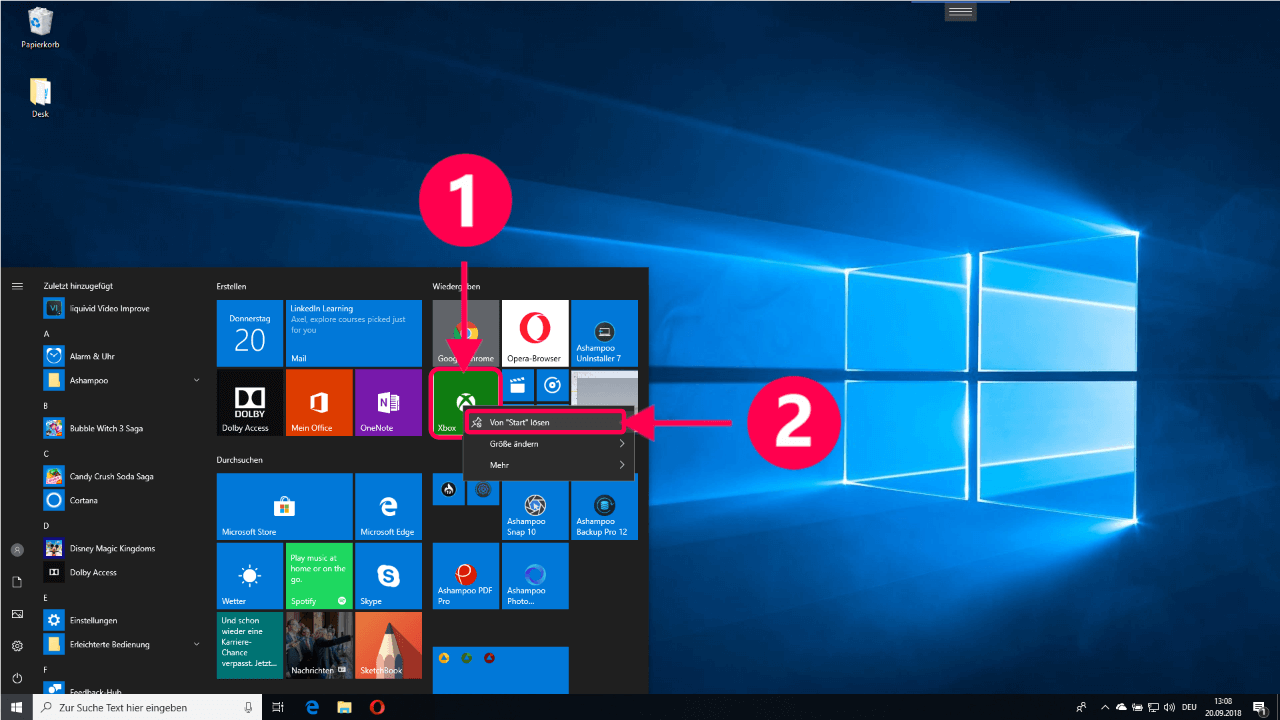Click the Power button in Start rail

pos(17,678)
